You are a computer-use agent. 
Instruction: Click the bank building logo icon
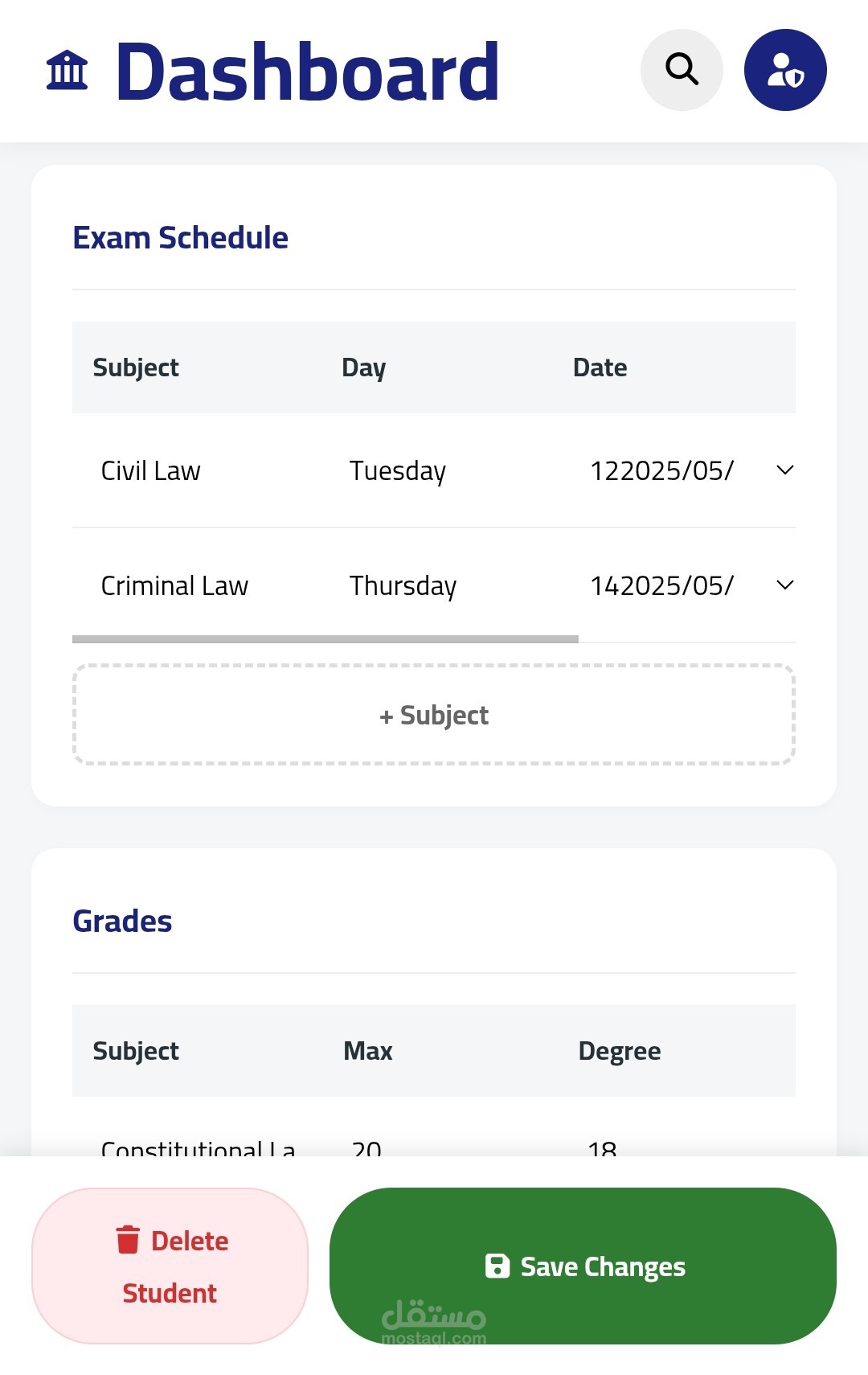[x=67, y=71]
